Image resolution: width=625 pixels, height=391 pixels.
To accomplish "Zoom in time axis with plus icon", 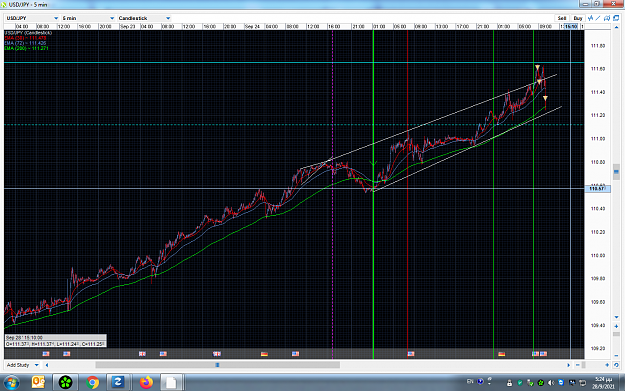I will tap(607, 365).
